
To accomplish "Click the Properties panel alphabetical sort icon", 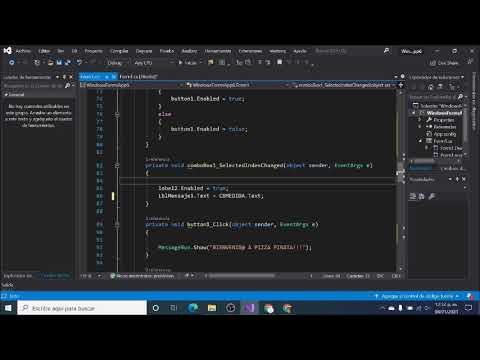I will (421, 196).
